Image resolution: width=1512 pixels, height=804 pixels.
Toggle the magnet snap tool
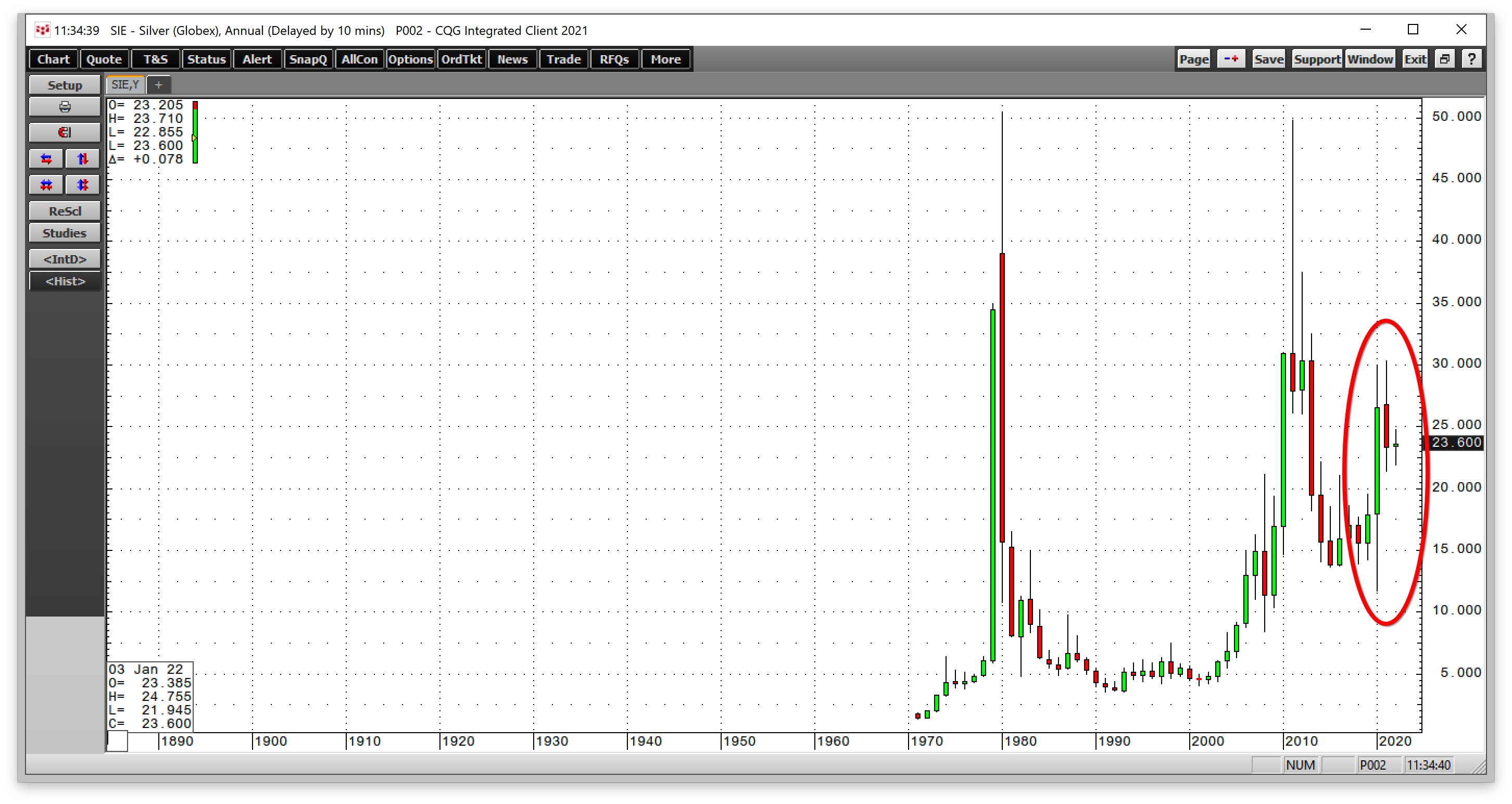pyautogui.click(x=65, y=132)
